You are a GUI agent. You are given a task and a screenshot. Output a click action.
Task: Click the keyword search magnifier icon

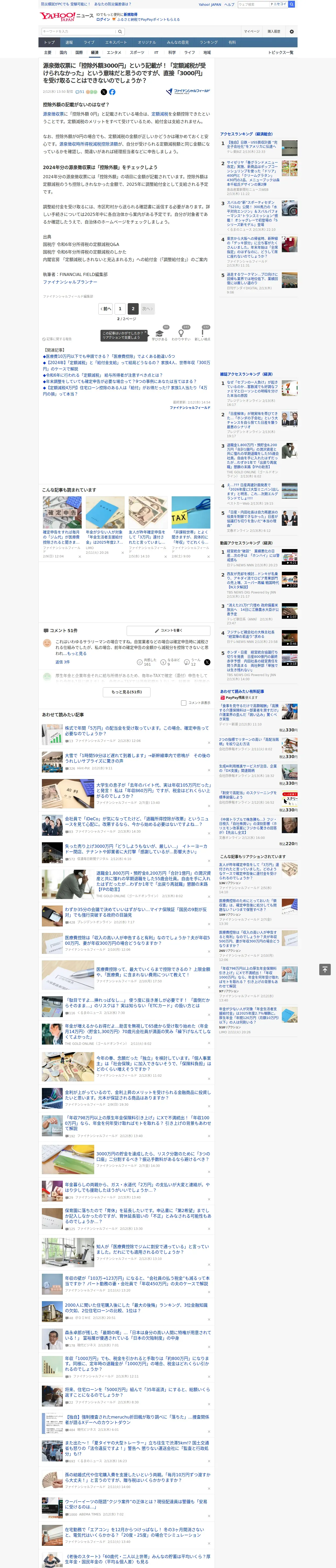(120, 32)
